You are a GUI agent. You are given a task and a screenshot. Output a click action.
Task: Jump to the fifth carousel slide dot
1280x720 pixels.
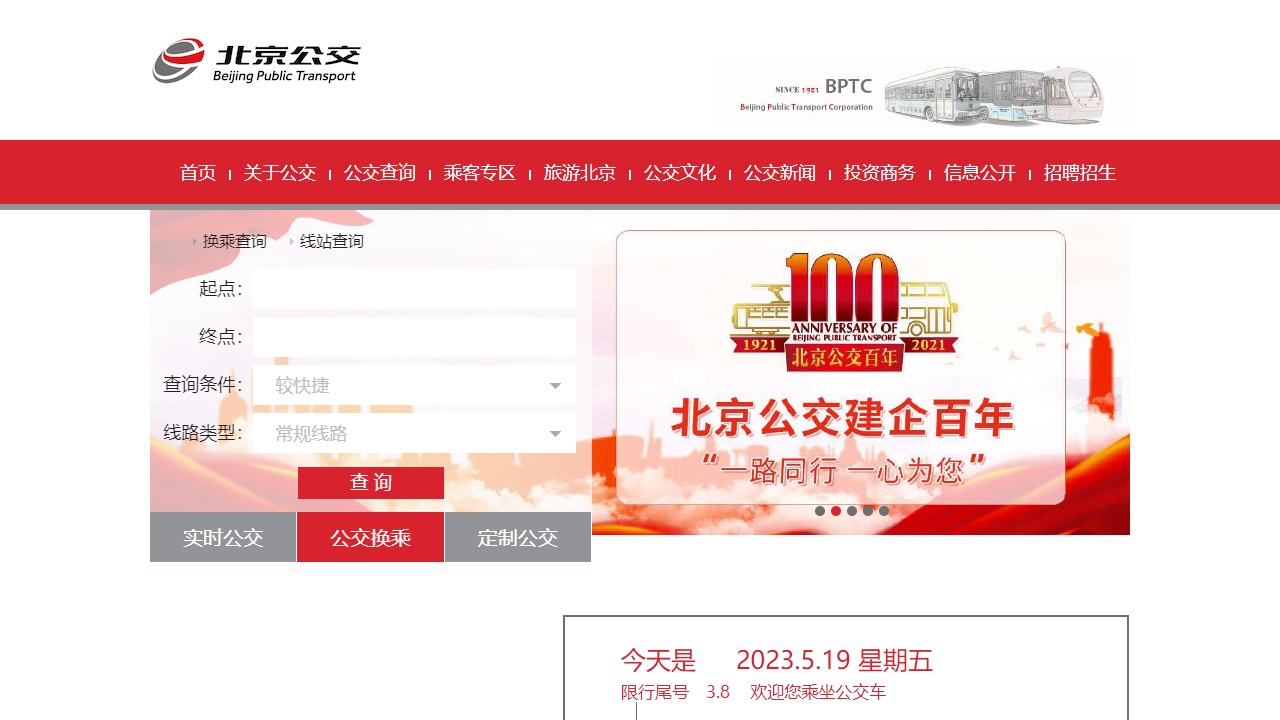(884, 511)
